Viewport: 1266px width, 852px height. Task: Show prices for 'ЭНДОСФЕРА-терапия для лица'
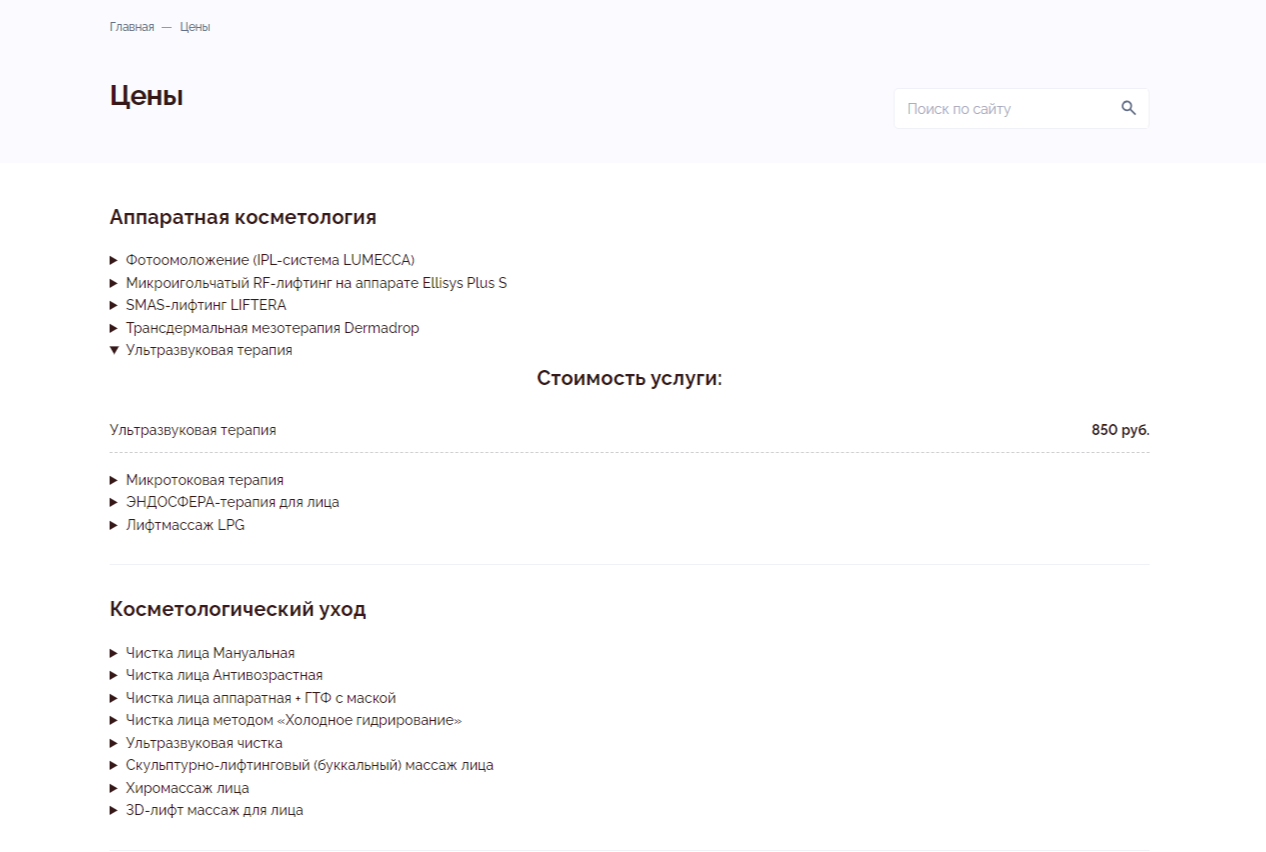[232, 502]
